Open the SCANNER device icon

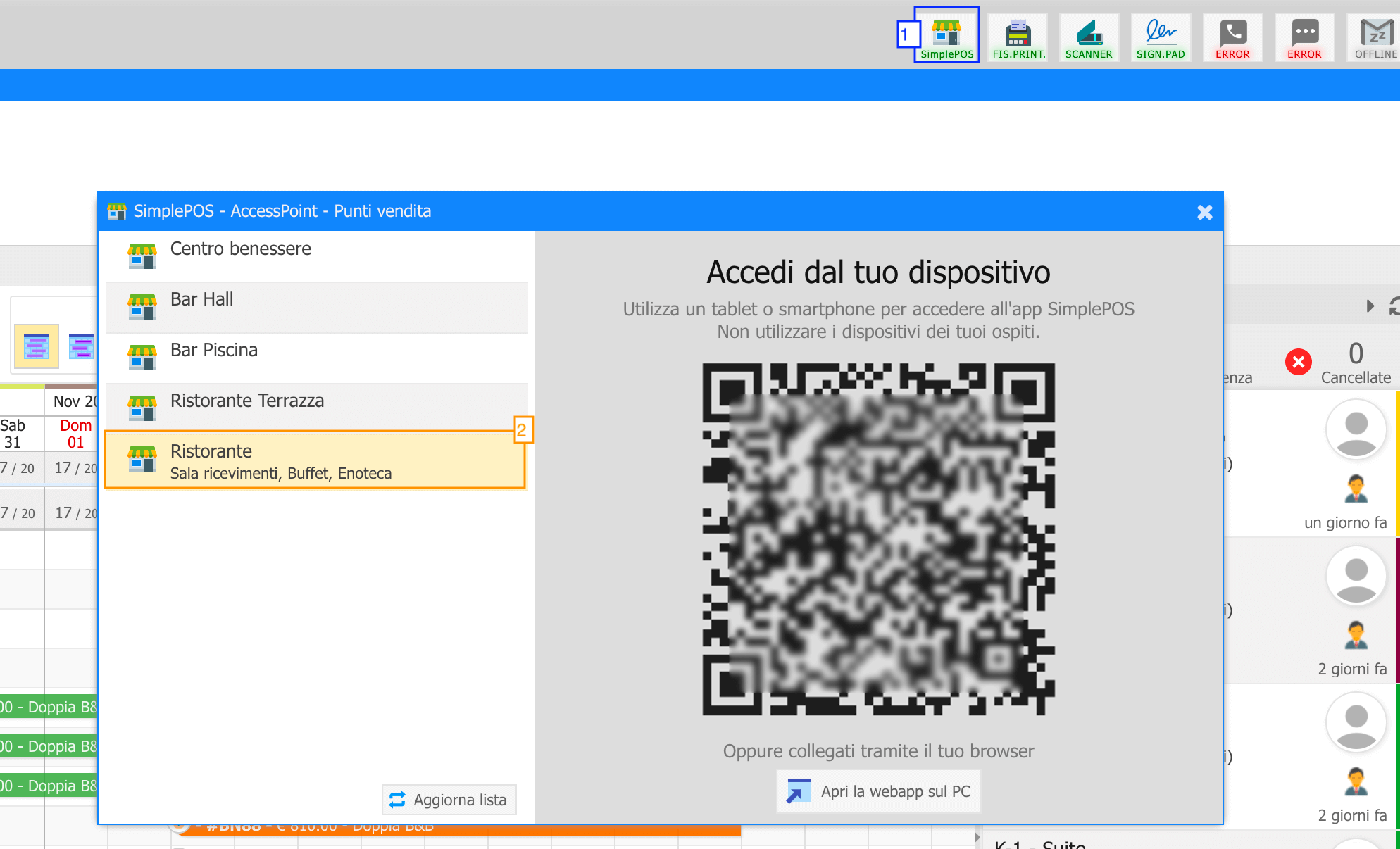click(x=1089, y=37)
